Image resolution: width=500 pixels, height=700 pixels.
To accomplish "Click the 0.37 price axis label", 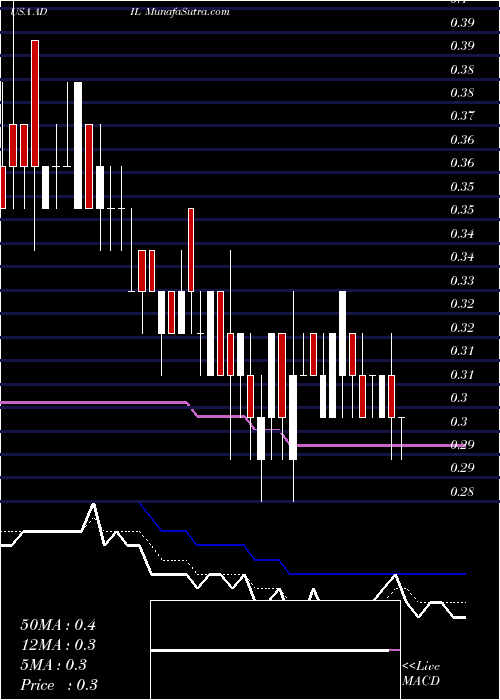I will point(462,116).
